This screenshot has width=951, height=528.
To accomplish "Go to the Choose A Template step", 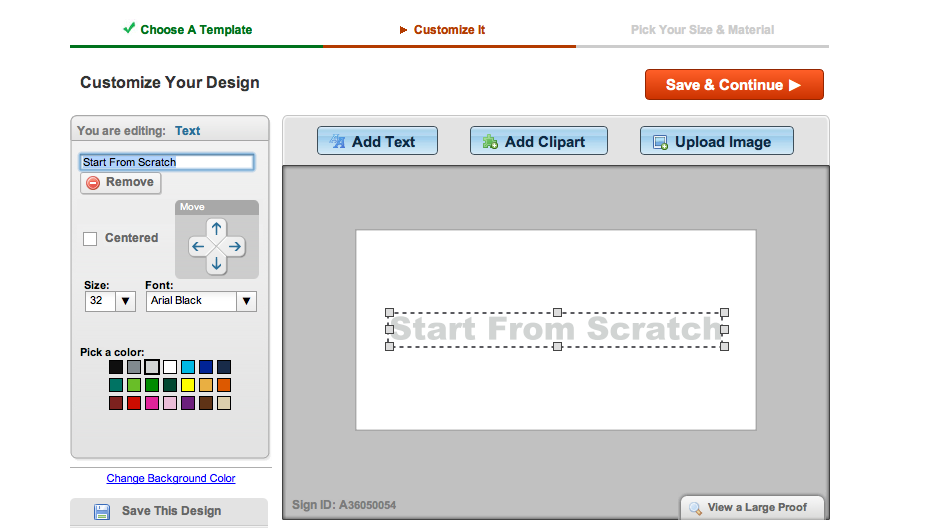I will tap(196, 30).
